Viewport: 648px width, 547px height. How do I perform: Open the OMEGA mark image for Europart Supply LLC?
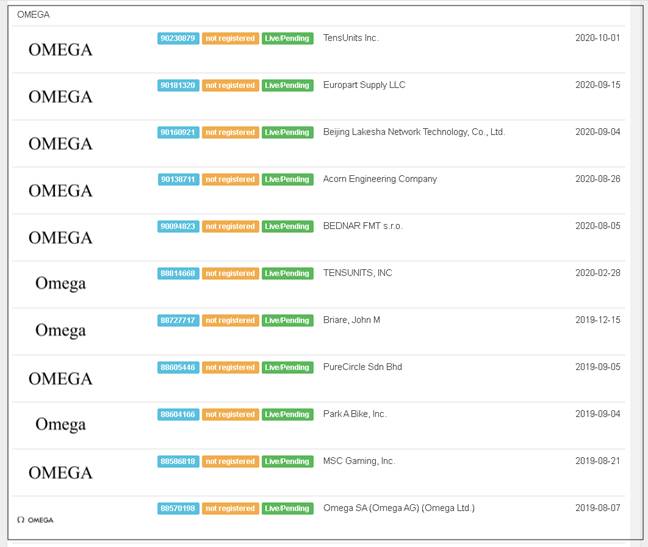60,97
